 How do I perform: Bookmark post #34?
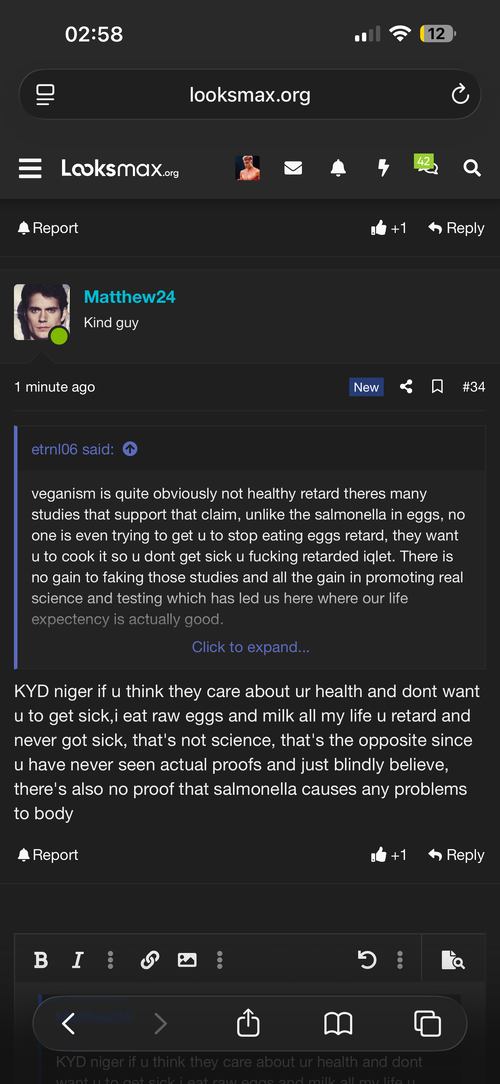(x=437, y=387)
